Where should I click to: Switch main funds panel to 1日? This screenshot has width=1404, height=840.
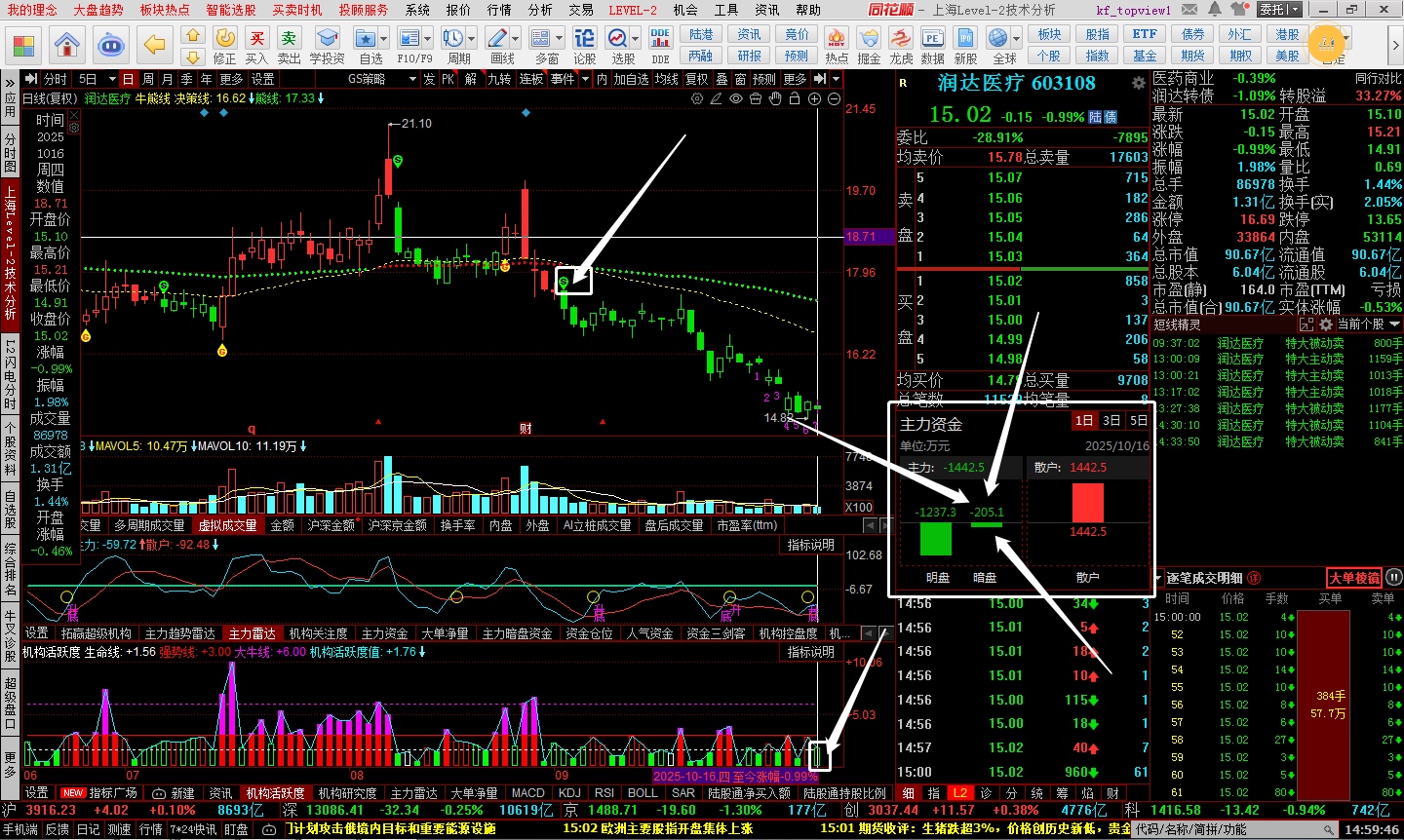pyautogui.click(x=1084, y=421)
